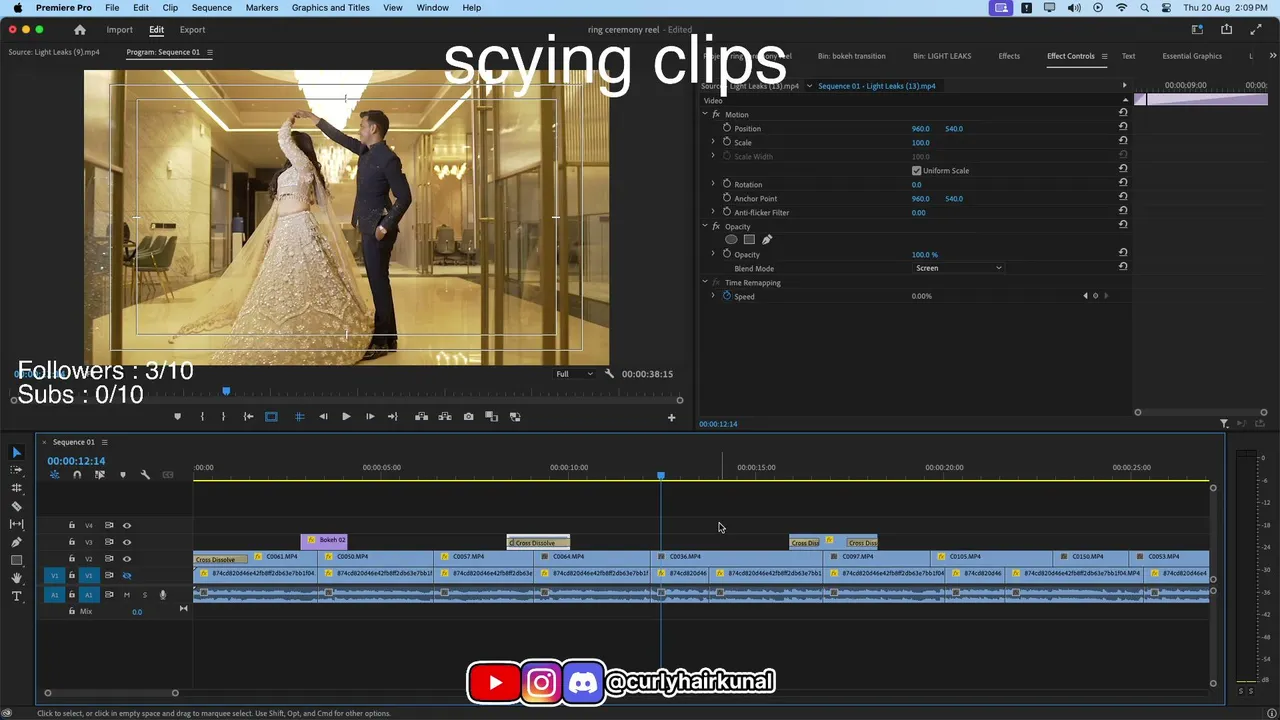Click the Program monitor Add Marker button
Screen dimensions: 1280x720
point(178,417)
